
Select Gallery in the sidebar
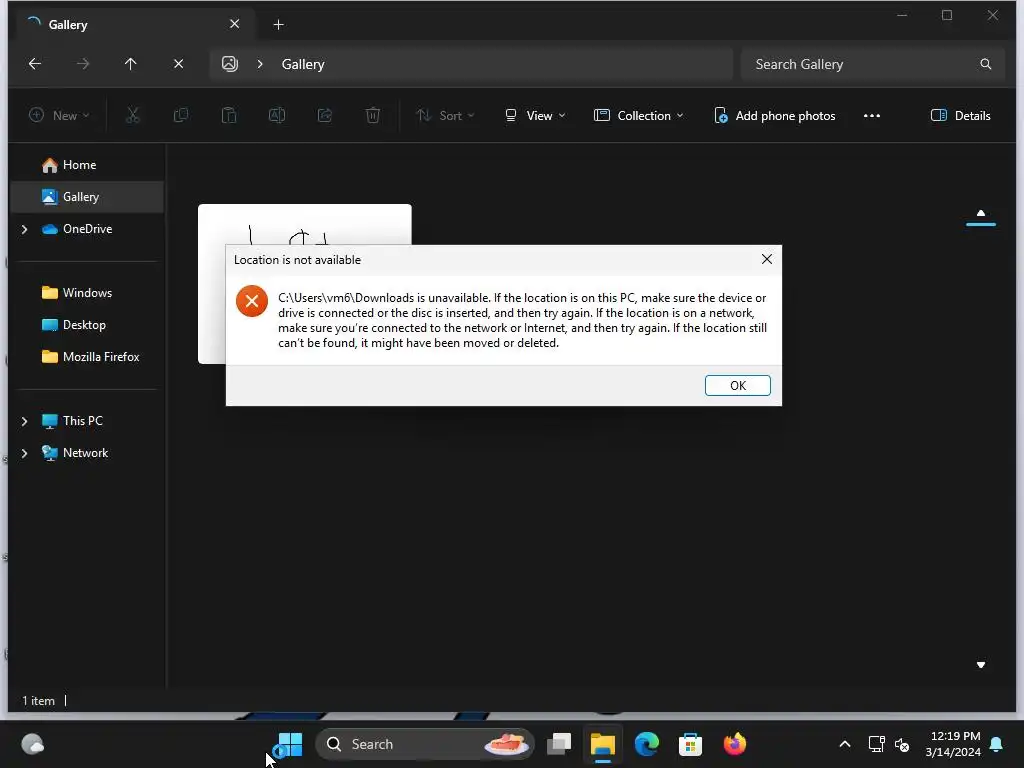pos(87,197)
